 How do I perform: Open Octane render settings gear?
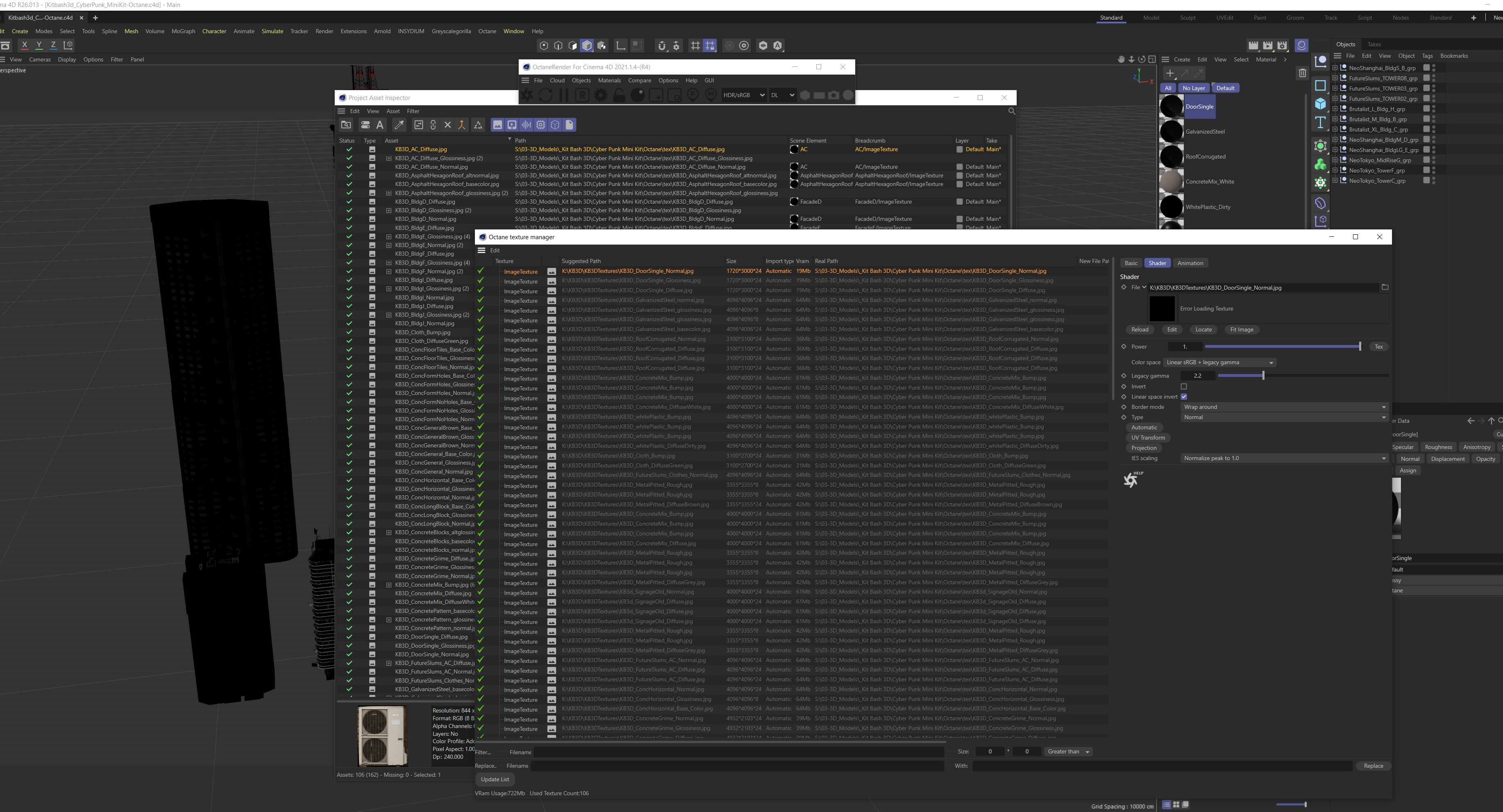[600, 95]
